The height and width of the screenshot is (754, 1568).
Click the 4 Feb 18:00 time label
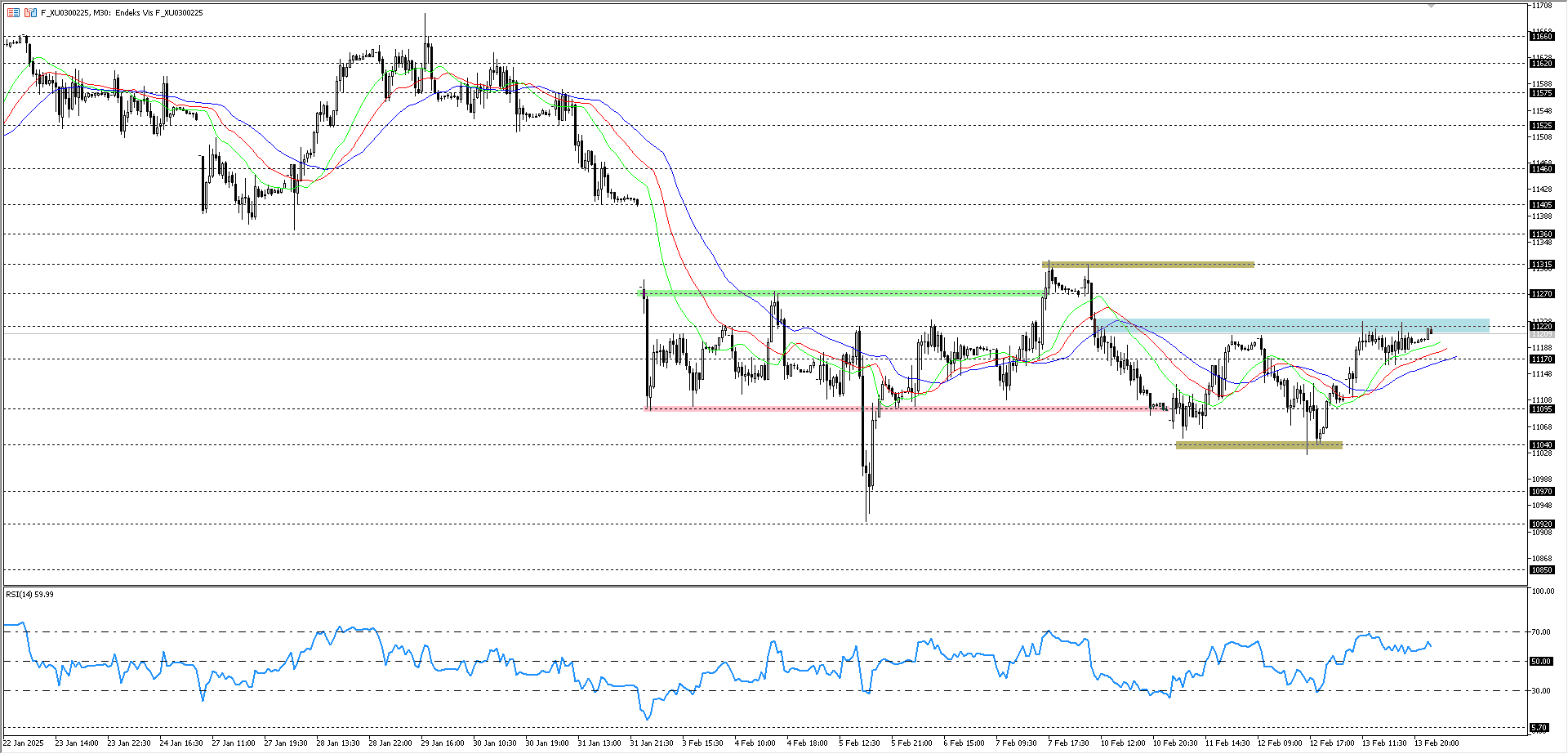coord(807,743)
